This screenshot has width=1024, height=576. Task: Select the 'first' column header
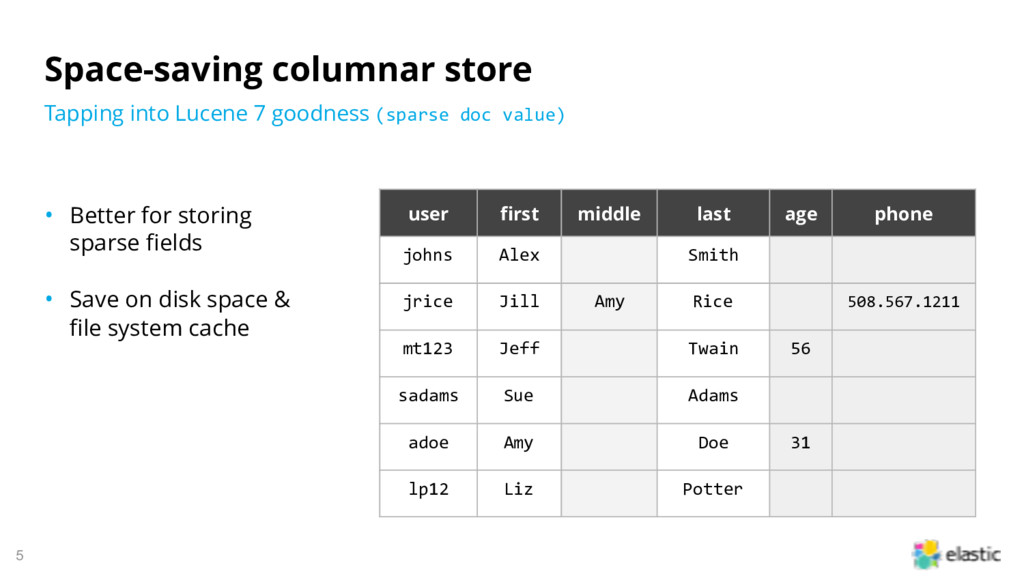coord(519,214)
